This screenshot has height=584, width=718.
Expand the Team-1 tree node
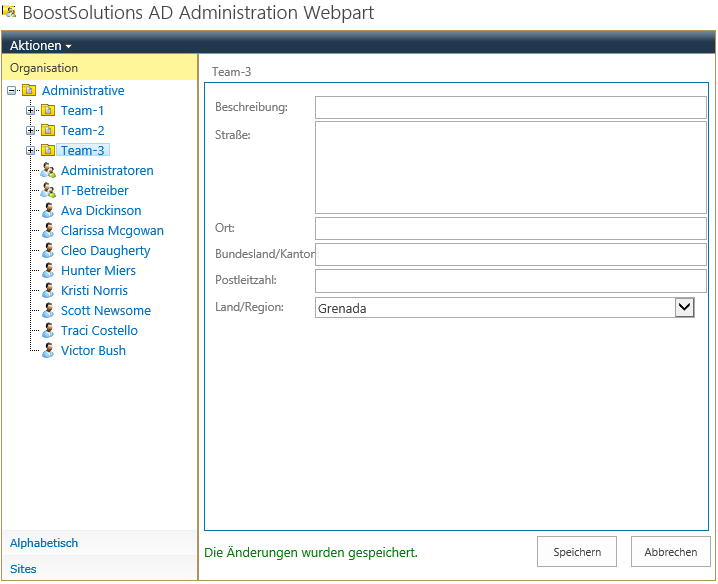30,110
